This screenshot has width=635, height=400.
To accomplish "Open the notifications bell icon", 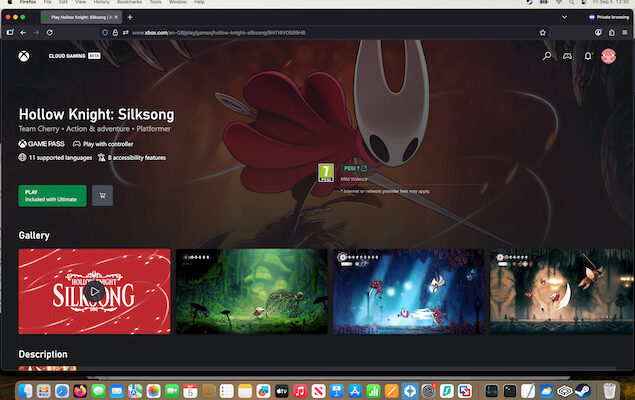I will 588,56.
